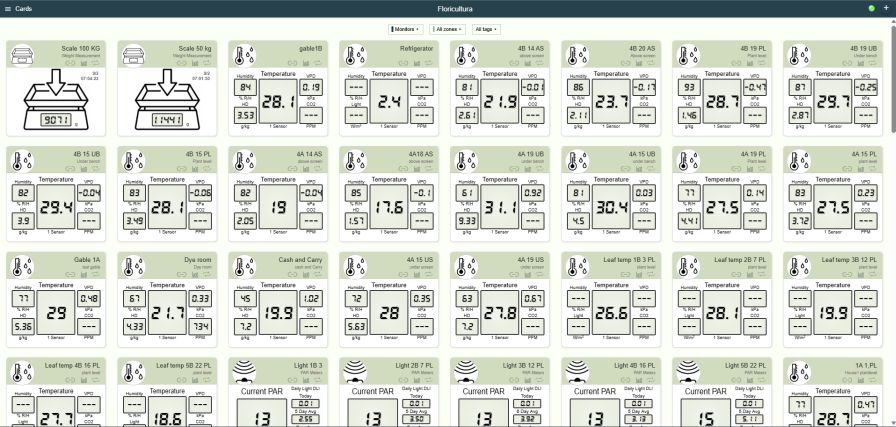Image resolution: width=896 pixels, height=427 pixels.
Task: Open chart icon on 4A 19 UB card
Action: [x=527, y=169]
